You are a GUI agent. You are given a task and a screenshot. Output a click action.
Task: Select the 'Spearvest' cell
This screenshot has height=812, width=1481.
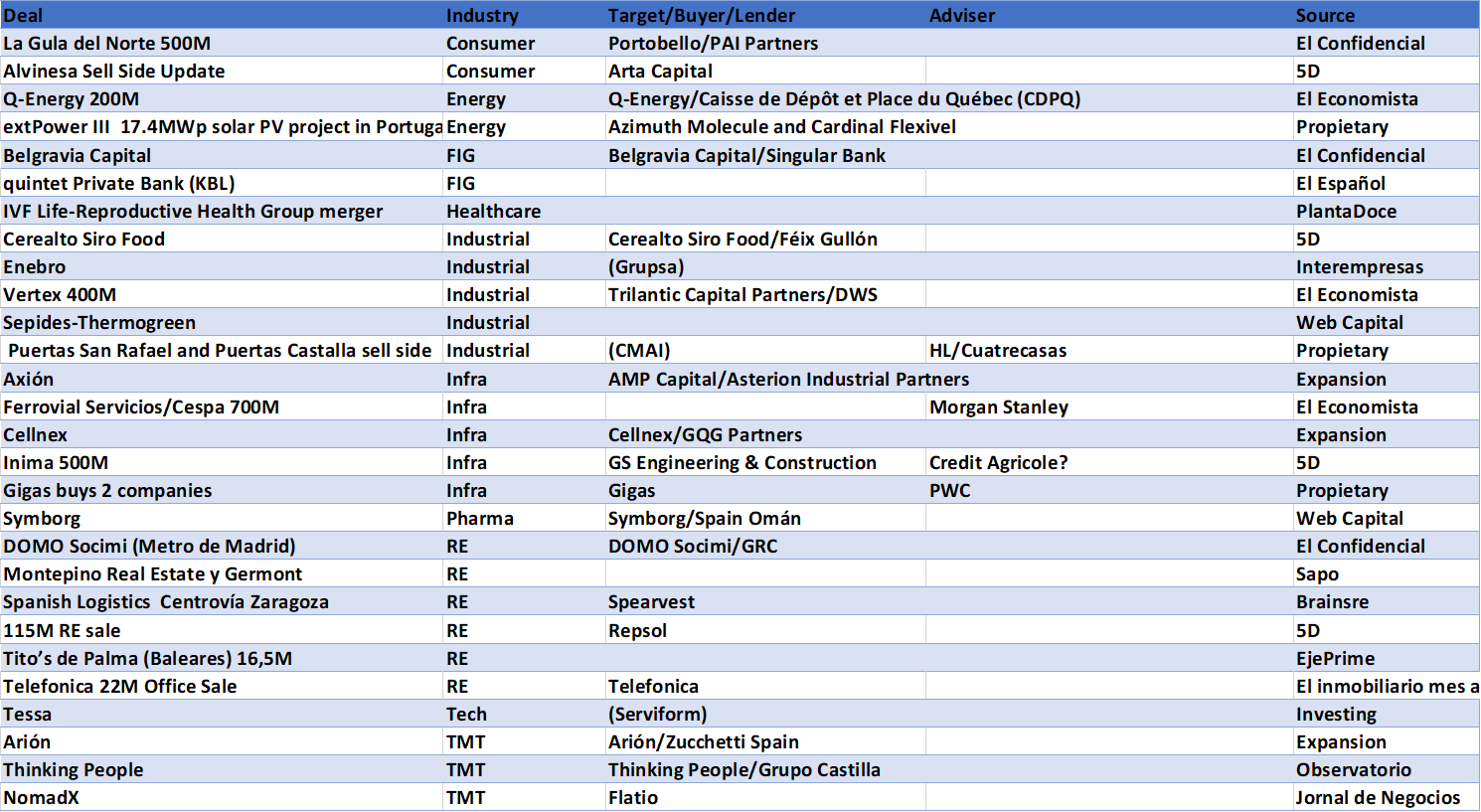(x=765, y=601)
